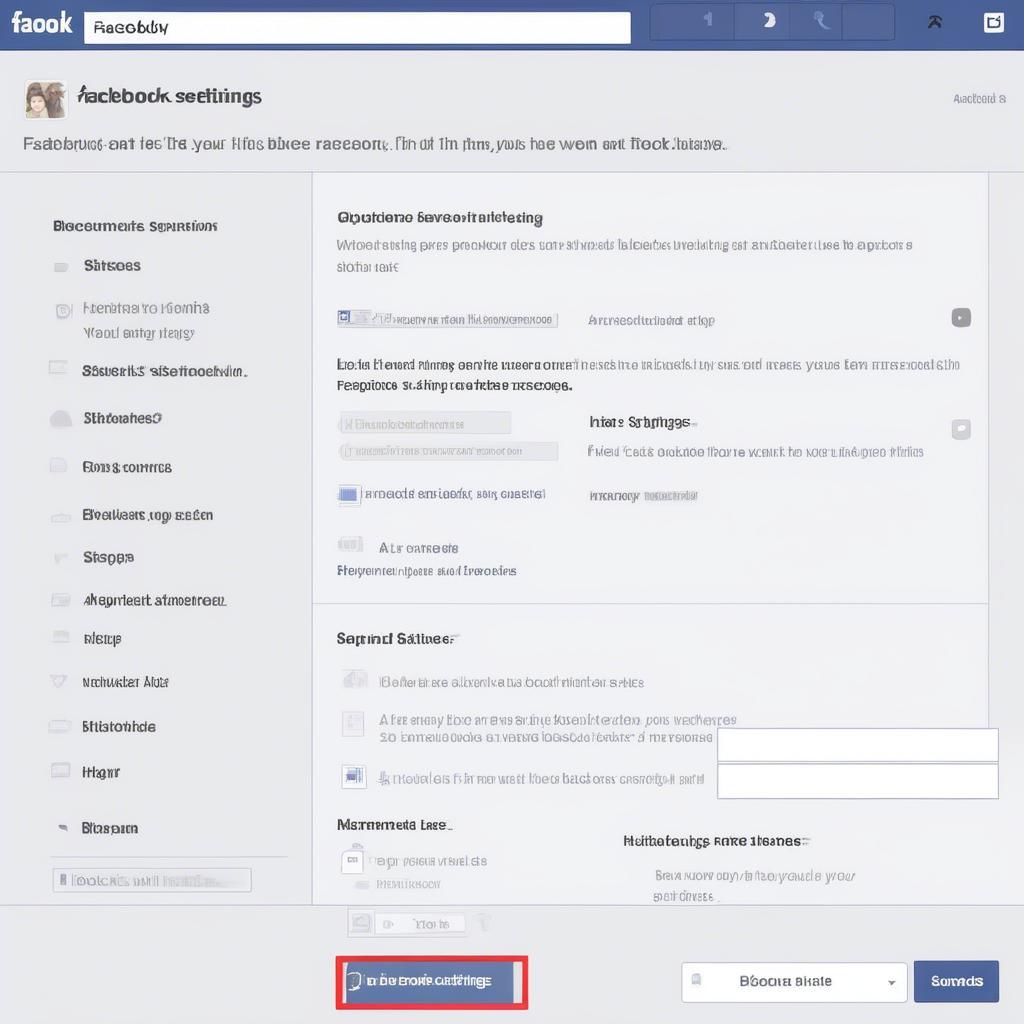Click the trash icon next to "Yio its"

click(483, 922)
